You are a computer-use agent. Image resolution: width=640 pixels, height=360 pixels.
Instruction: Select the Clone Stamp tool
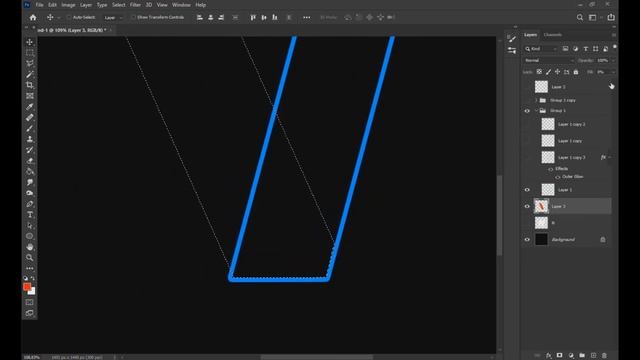pos(30,139)
